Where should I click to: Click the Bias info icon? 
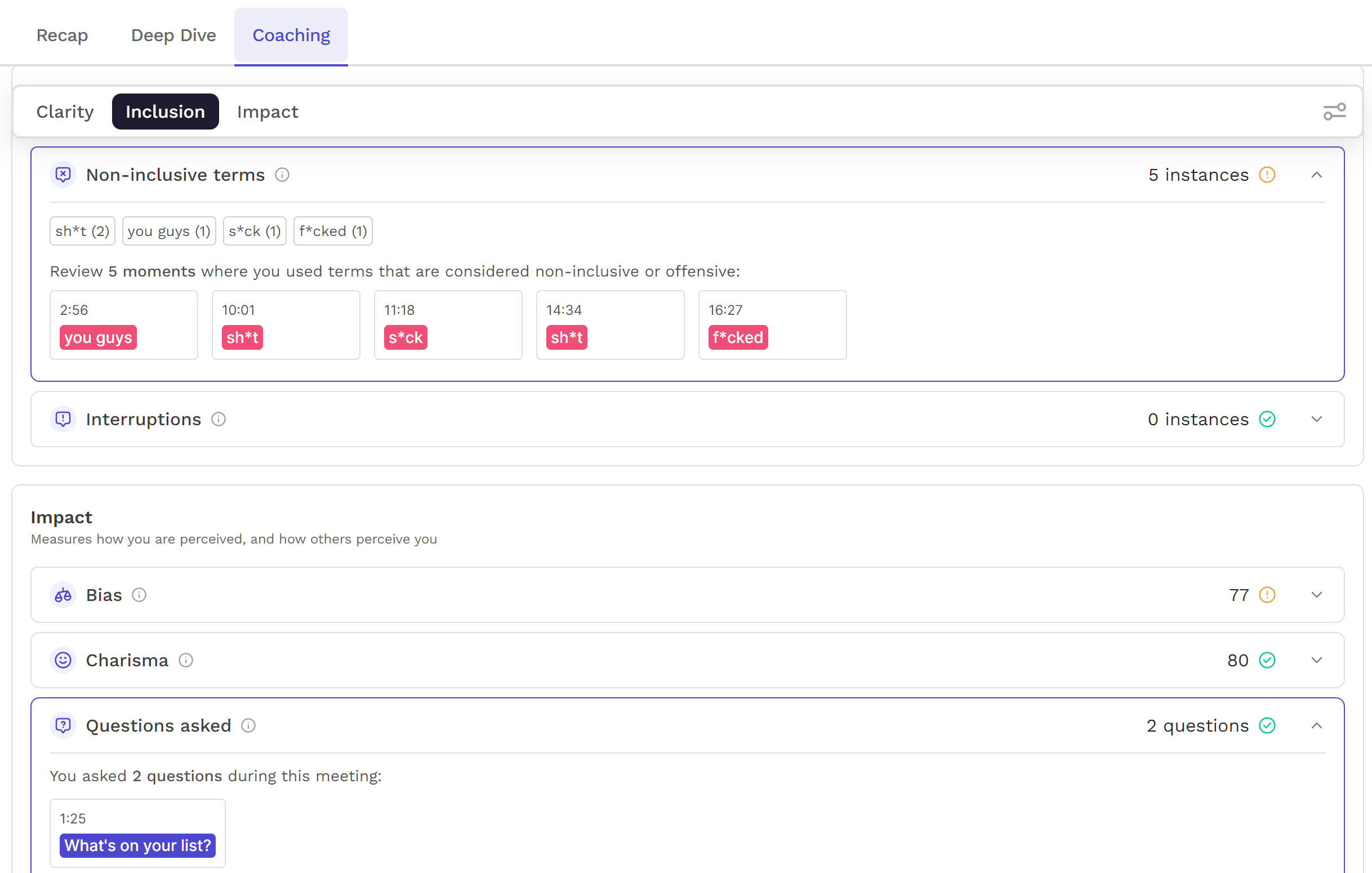pos(139,595)
